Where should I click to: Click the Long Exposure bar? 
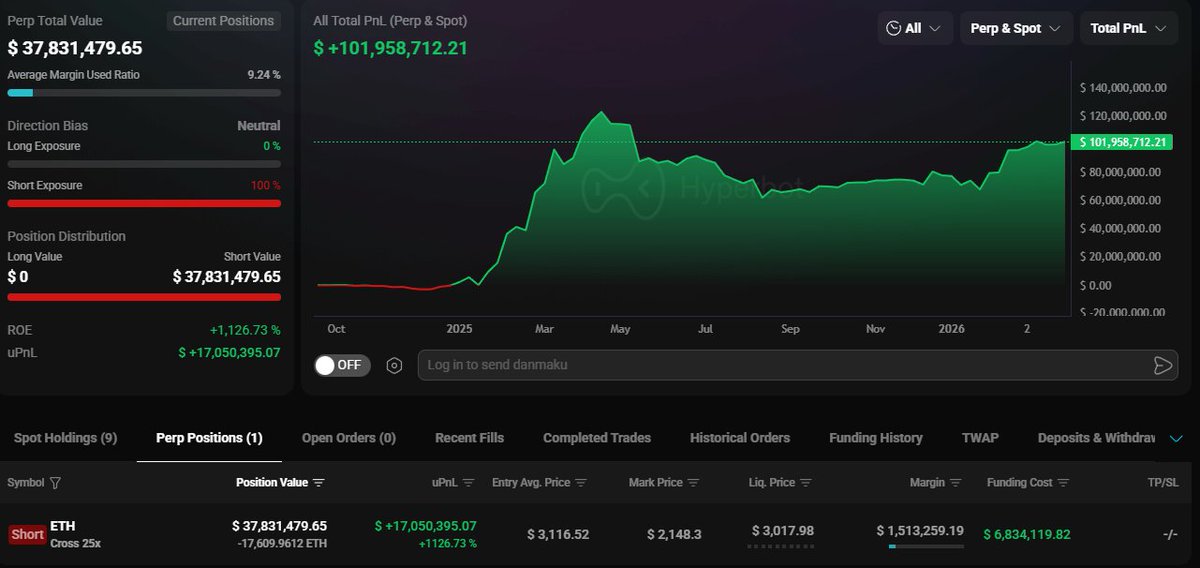point(144,164)
